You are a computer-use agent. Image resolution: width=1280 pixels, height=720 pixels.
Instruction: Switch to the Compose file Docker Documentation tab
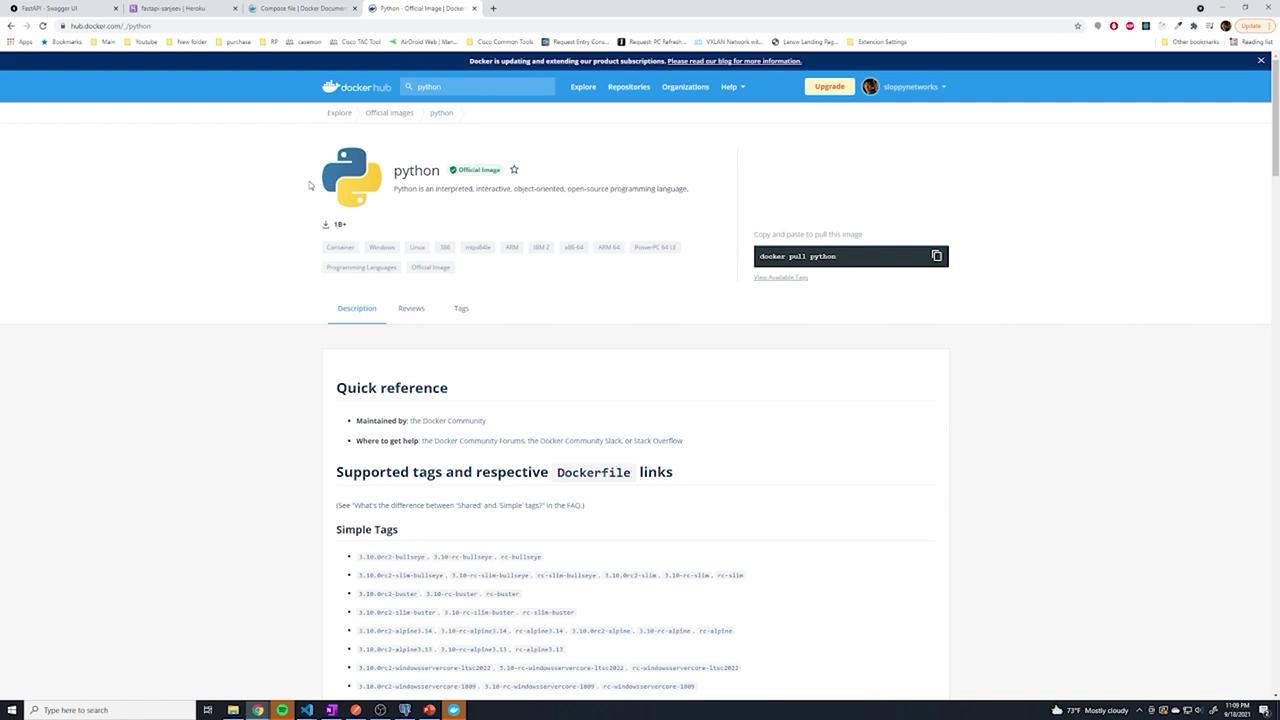[x=301, y=8]
